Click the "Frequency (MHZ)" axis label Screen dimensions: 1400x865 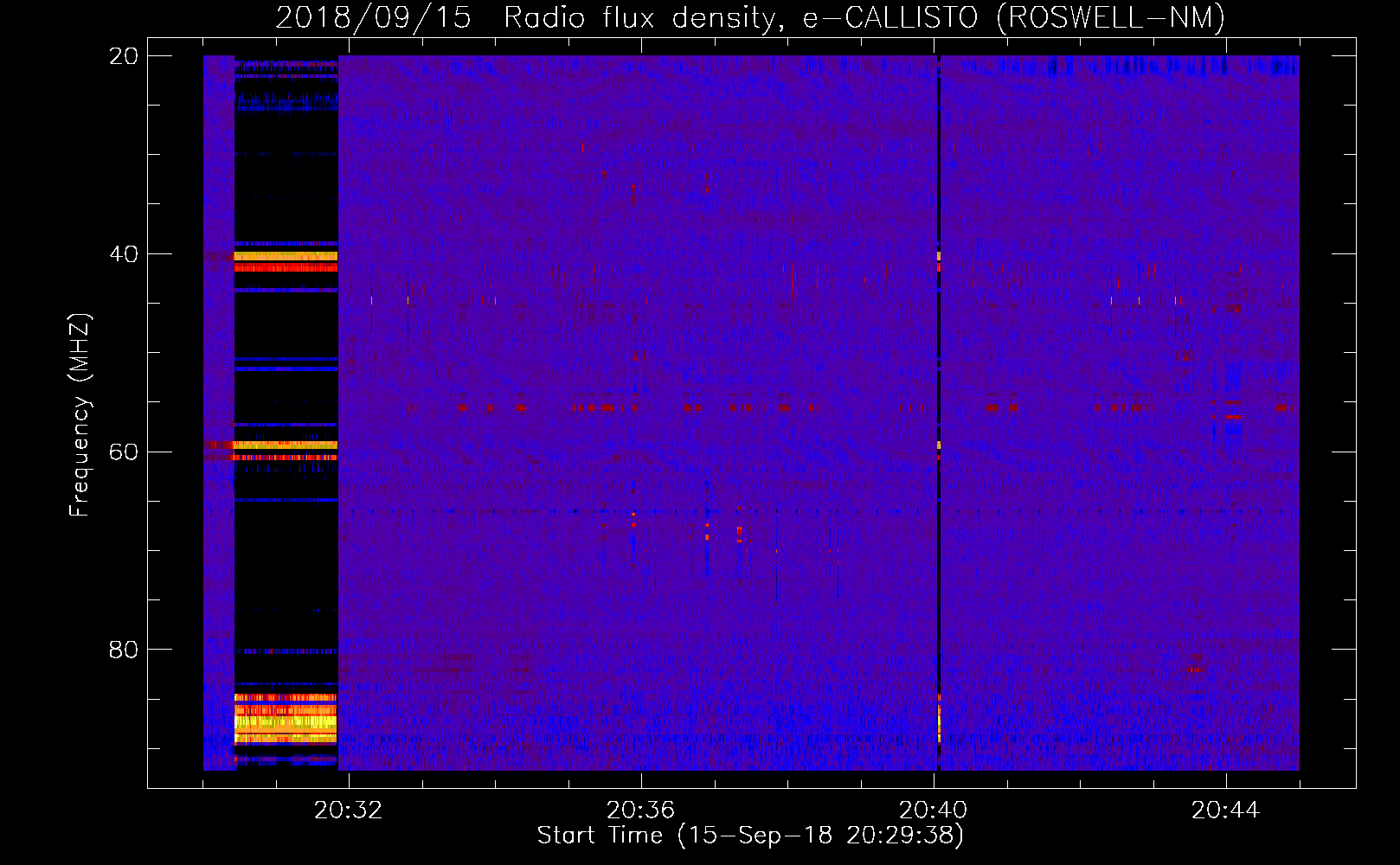point(80,415)
